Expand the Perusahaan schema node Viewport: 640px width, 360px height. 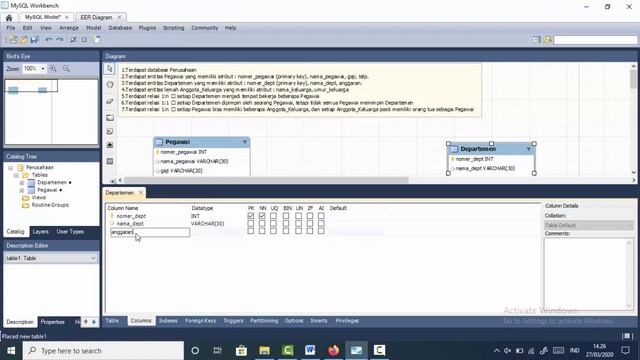pos(11,168)
